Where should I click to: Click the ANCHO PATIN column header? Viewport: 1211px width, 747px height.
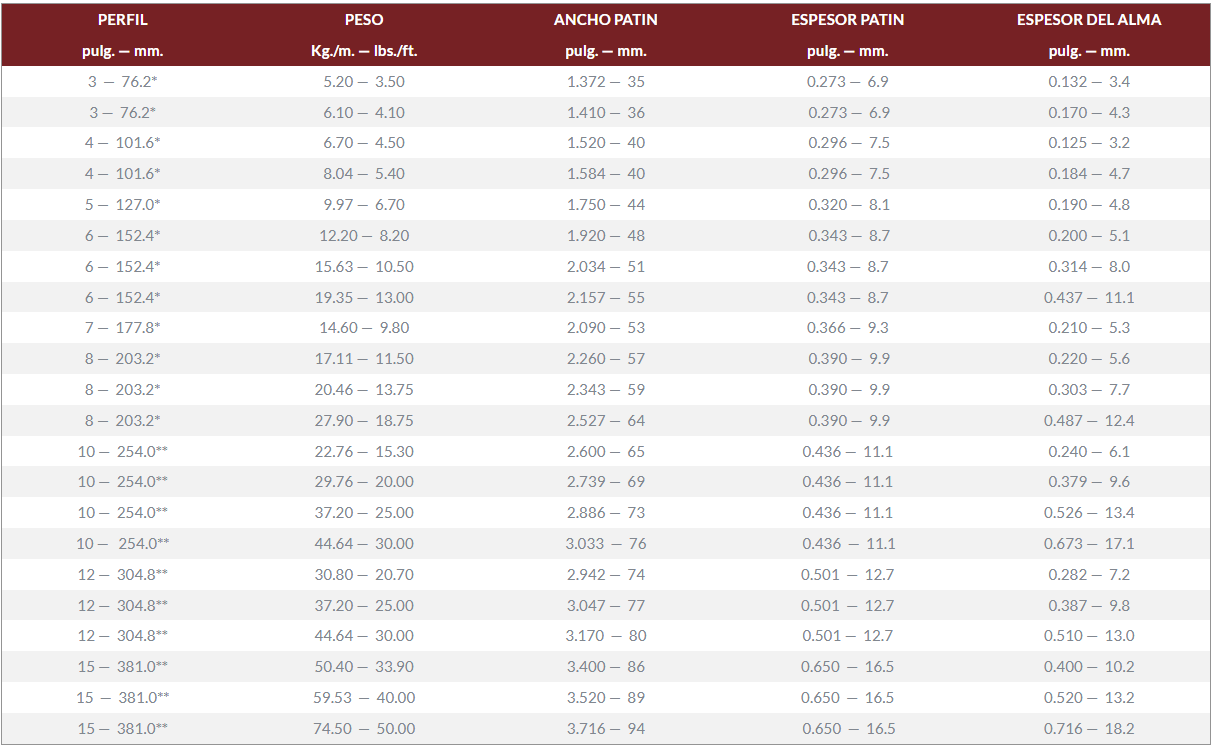click(x=606, y=20)
